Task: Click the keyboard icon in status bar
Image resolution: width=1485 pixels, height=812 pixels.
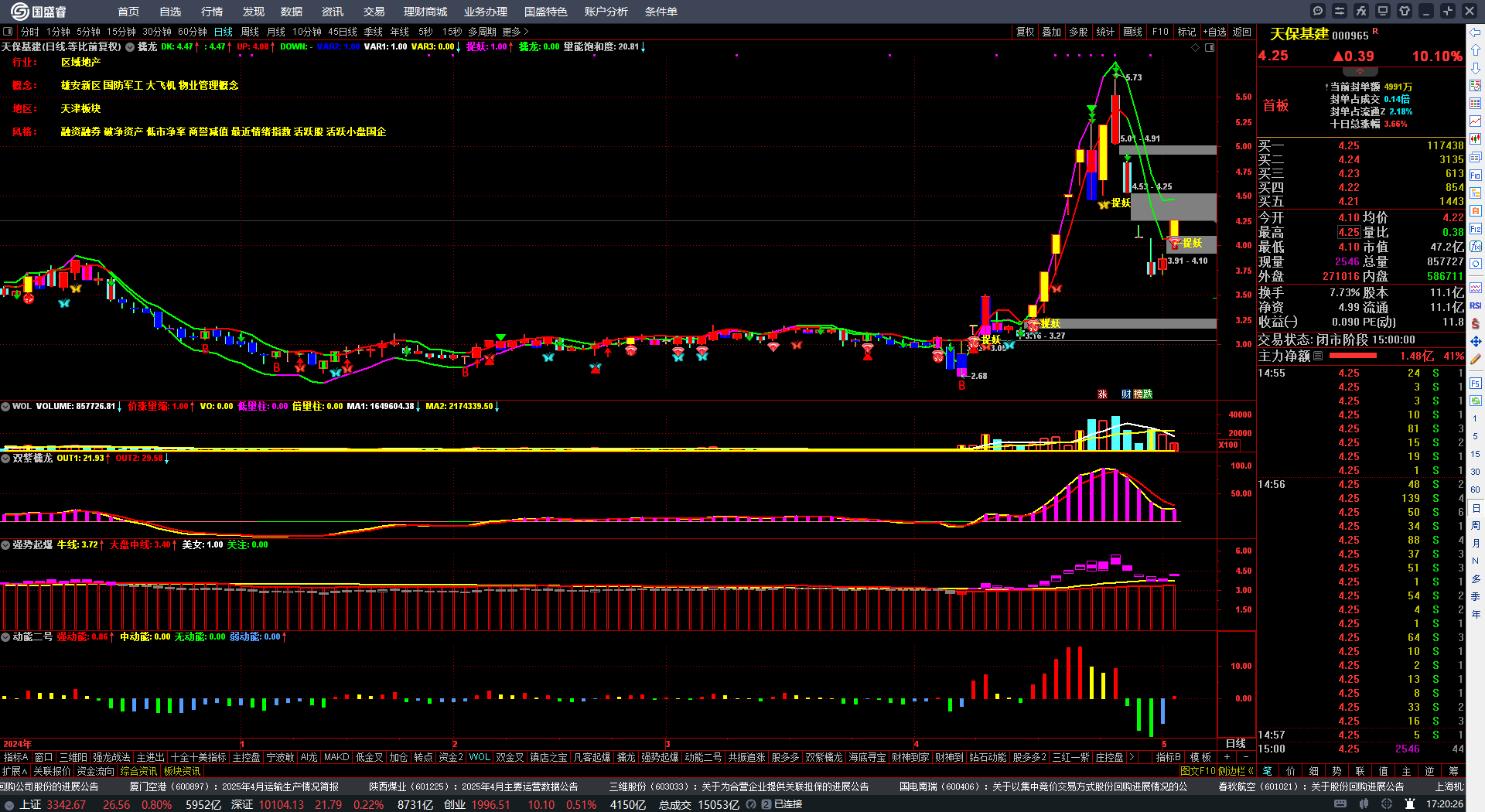Action: coord(1340,804)
